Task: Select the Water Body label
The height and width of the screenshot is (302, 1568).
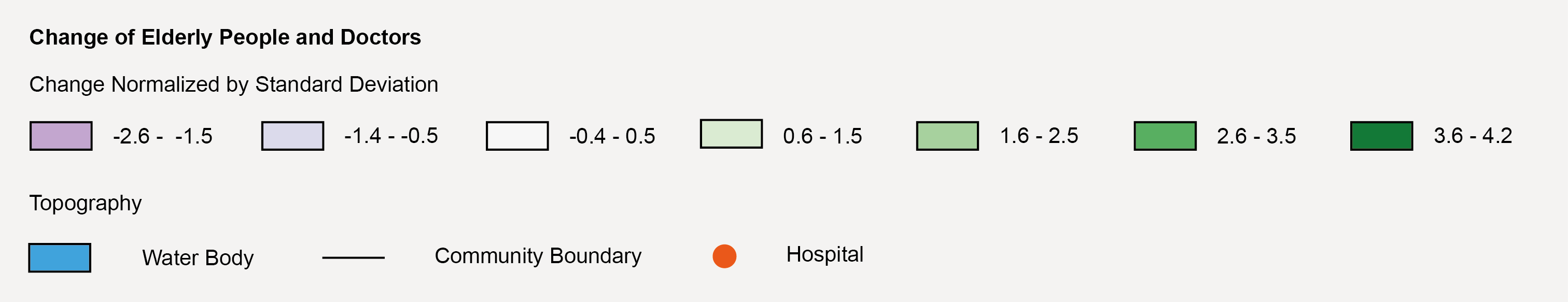Action: click(x=198, y=257)
